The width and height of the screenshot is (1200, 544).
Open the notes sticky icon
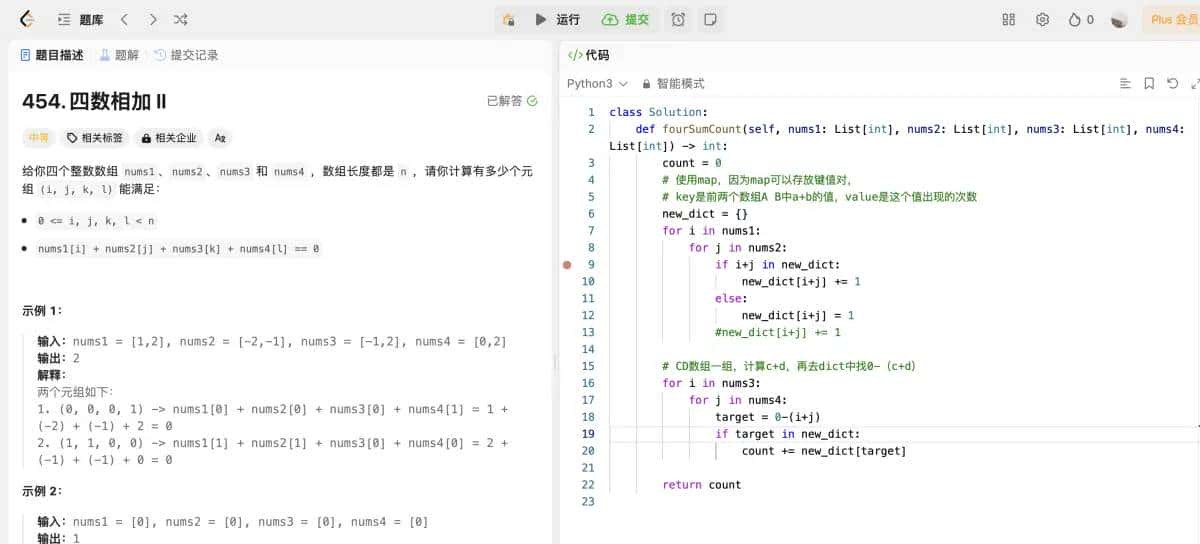(710, 19)
